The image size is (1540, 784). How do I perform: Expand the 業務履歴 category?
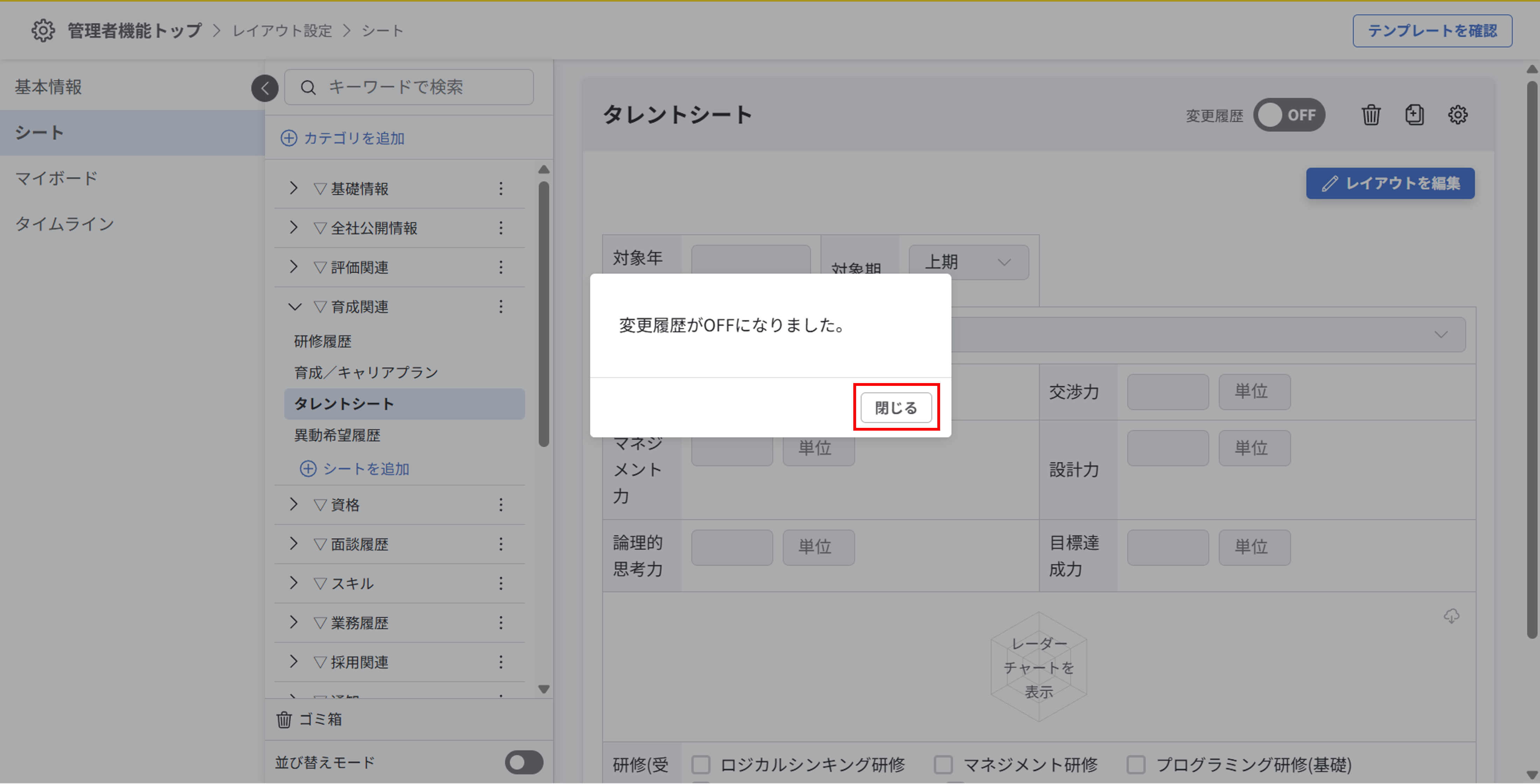point(294,623)
